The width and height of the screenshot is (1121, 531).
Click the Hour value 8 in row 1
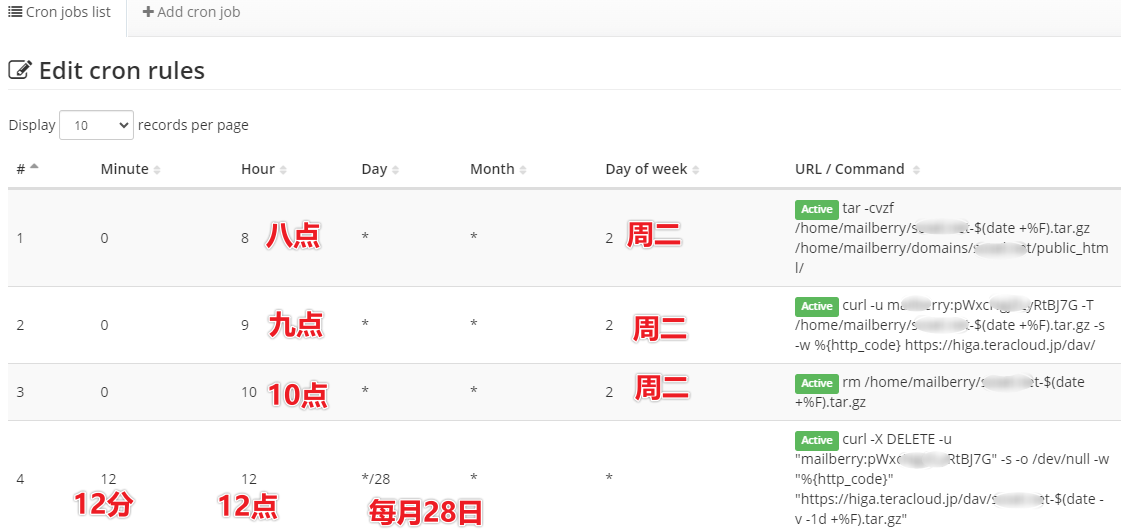point(245,238)
